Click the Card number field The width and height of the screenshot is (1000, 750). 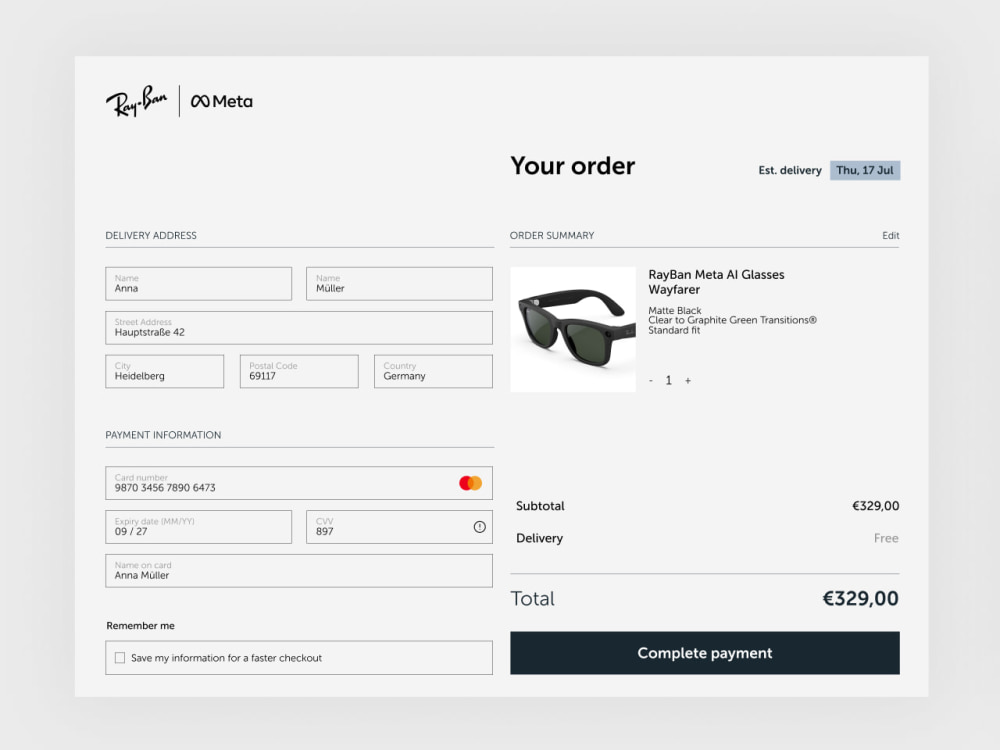pyautogui.click(x=299, y=483)
